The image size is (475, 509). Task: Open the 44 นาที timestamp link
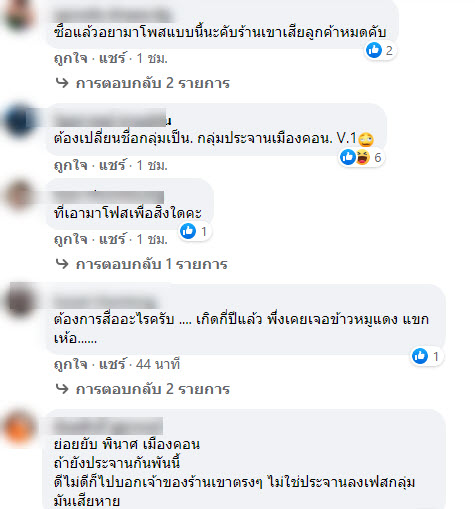coord(158,364)
